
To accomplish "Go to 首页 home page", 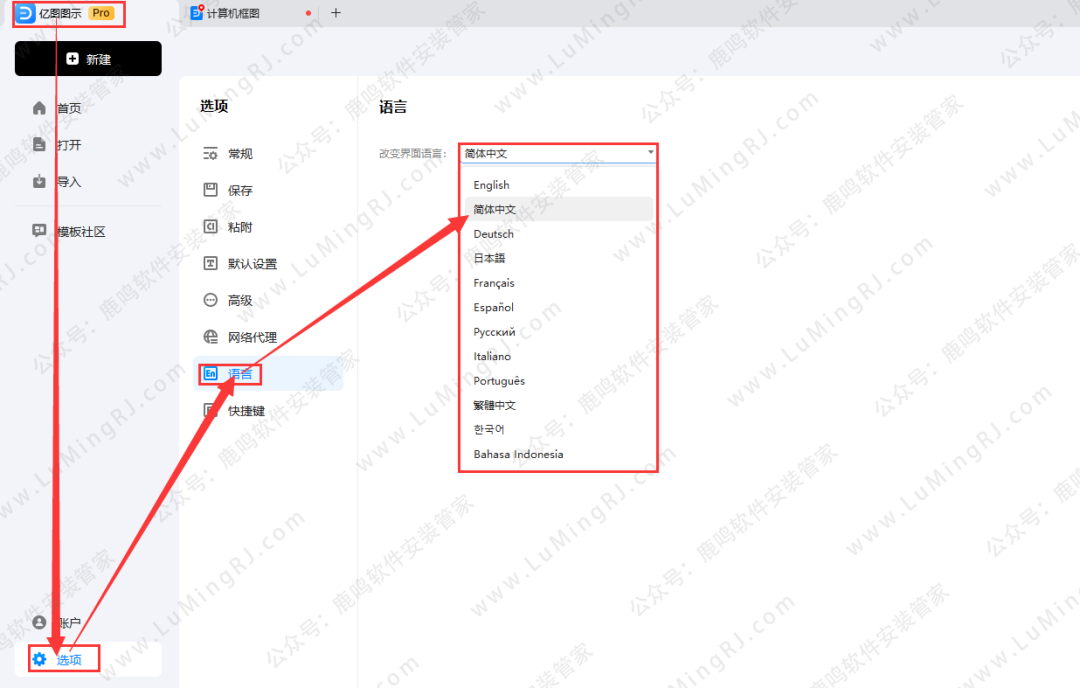I will (x=68, y=108).
